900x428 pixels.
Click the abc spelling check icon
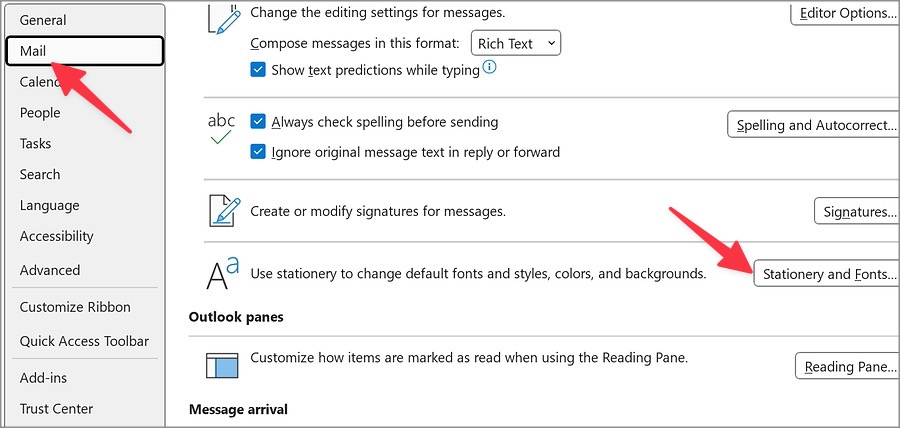coord(222,130)
